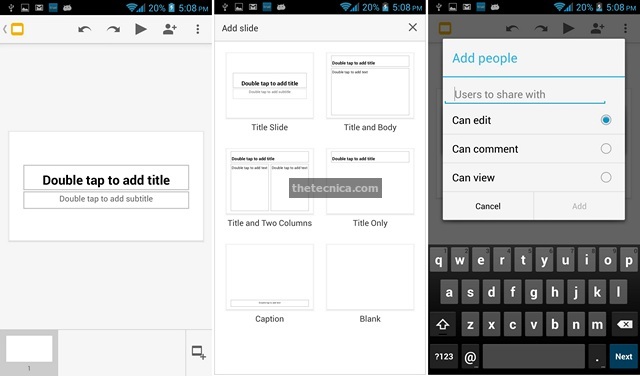Tap the 'Double tap to add subtitle' box in the left screen editor
This screenshot has height=376, width=640.
click(106, 200)
